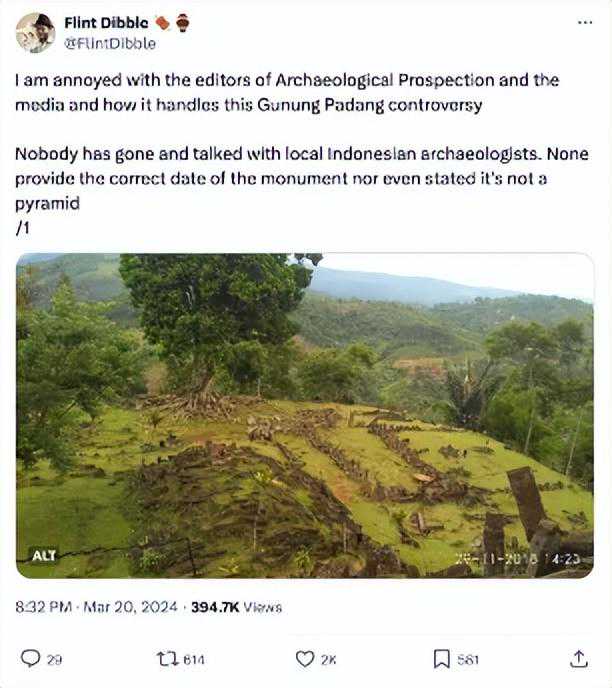Click the 561 bookmarks count
The height and width of the screenshot is (688, 612).
(x=468, y=659)
